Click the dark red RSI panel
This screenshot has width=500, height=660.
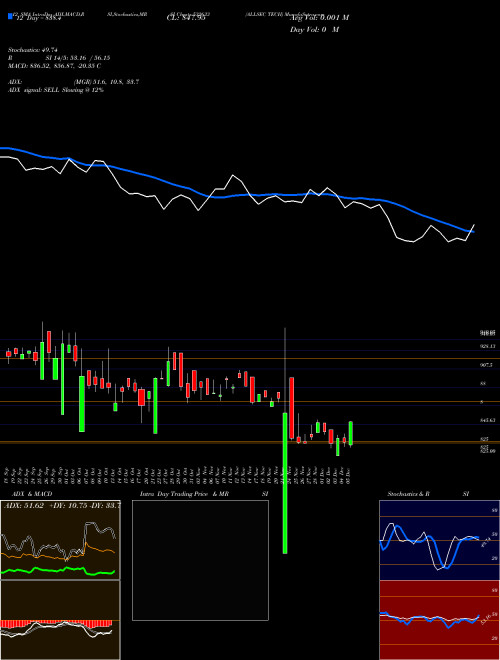[x=439, y=620]
